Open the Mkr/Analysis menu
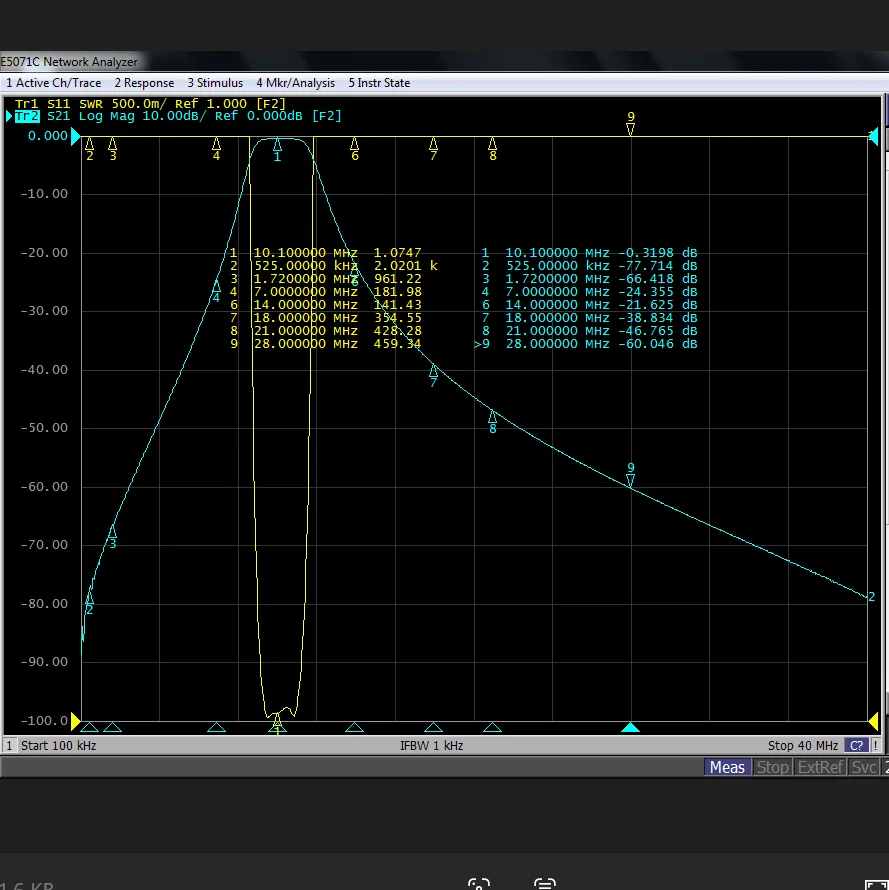 [295, 83]
